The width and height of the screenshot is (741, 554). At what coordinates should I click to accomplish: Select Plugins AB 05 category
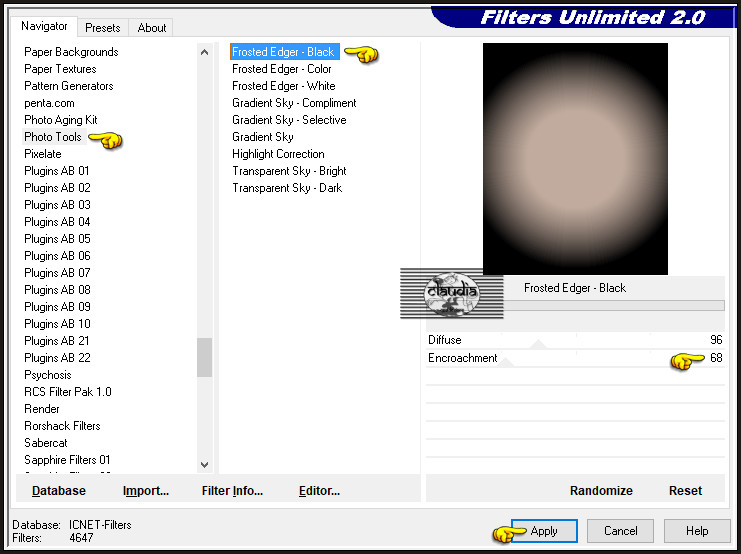[57, 239]
